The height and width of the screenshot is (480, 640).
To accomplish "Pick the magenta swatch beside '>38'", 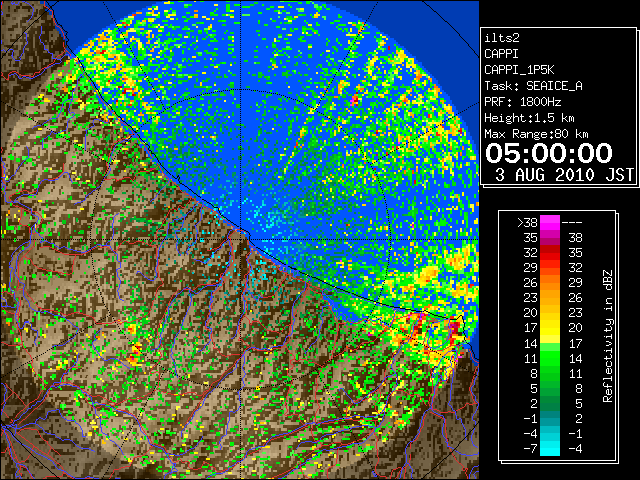I will click(550, 223).
